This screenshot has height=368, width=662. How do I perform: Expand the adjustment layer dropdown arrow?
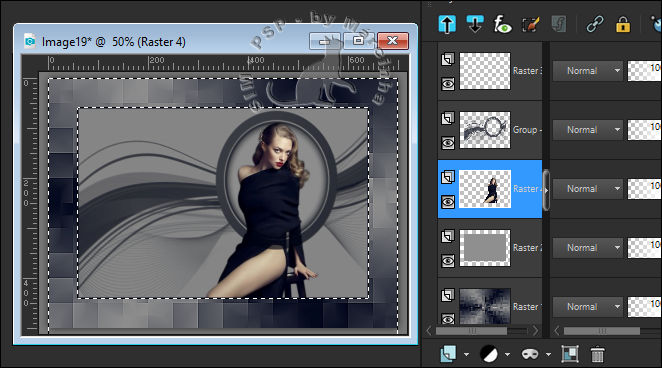point(507,354)
